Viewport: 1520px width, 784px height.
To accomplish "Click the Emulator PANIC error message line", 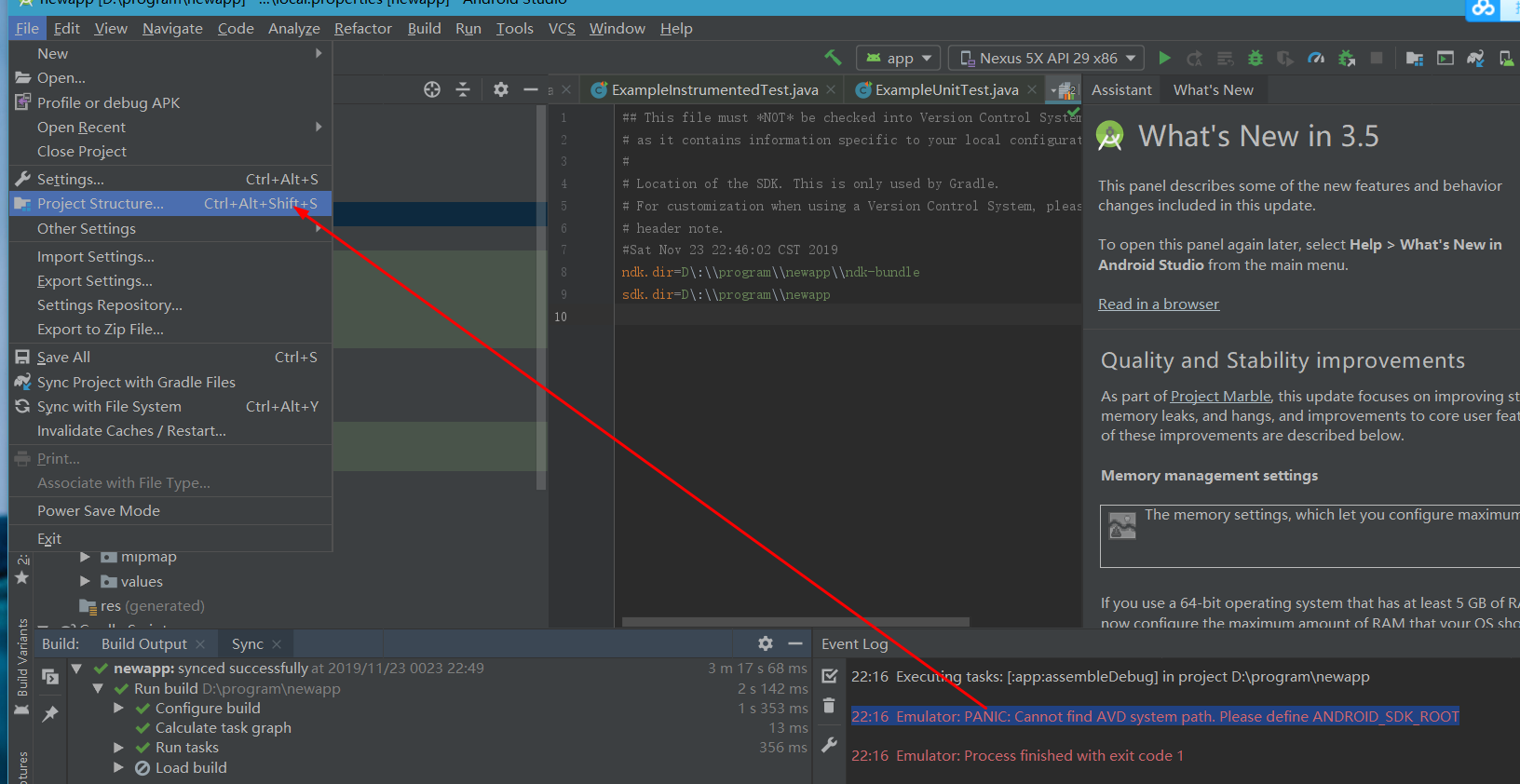I will pyautogui.click(x=1155, y=717).
